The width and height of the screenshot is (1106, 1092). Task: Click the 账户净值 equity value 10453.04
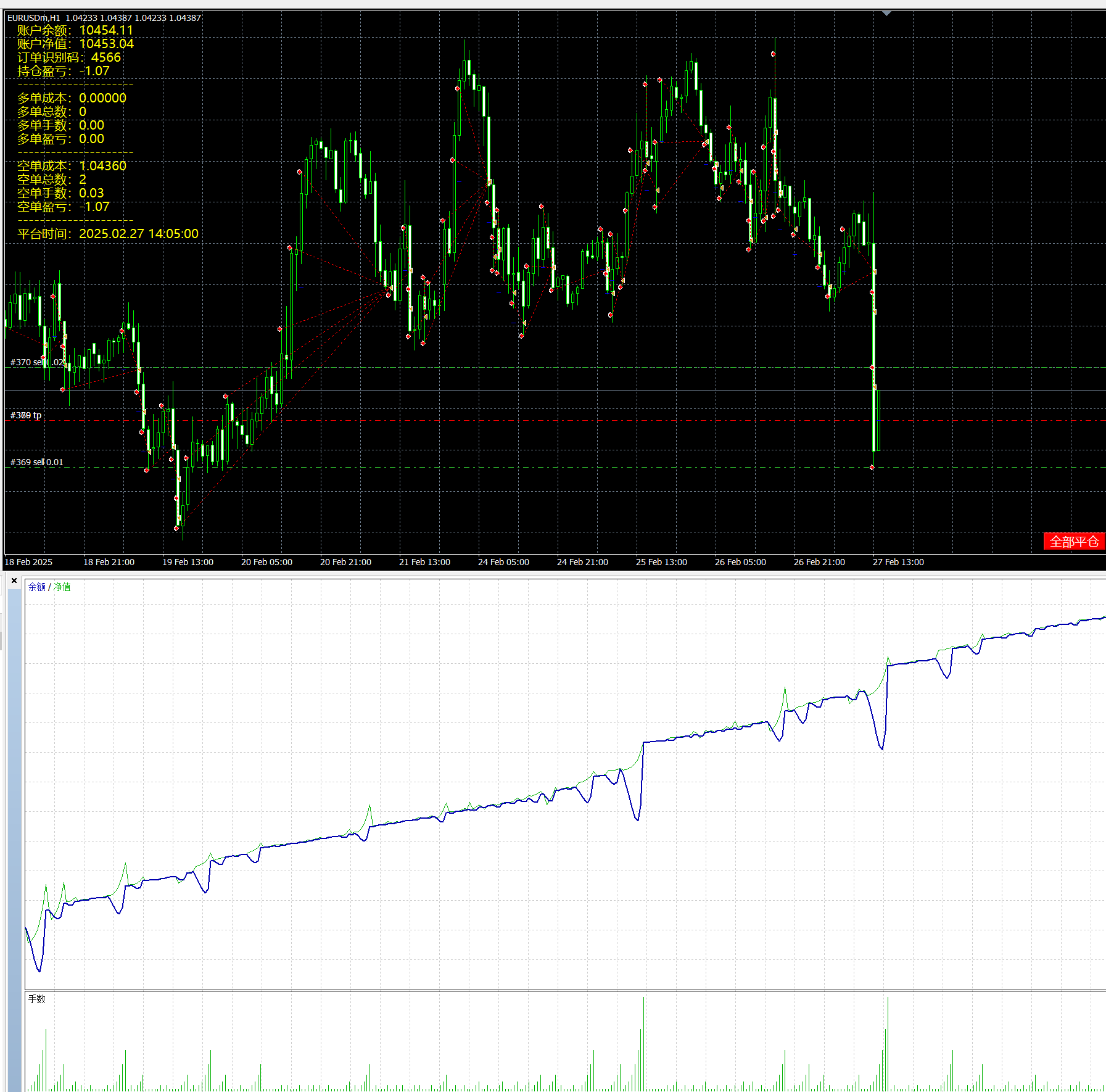click(x=106, y=44)
